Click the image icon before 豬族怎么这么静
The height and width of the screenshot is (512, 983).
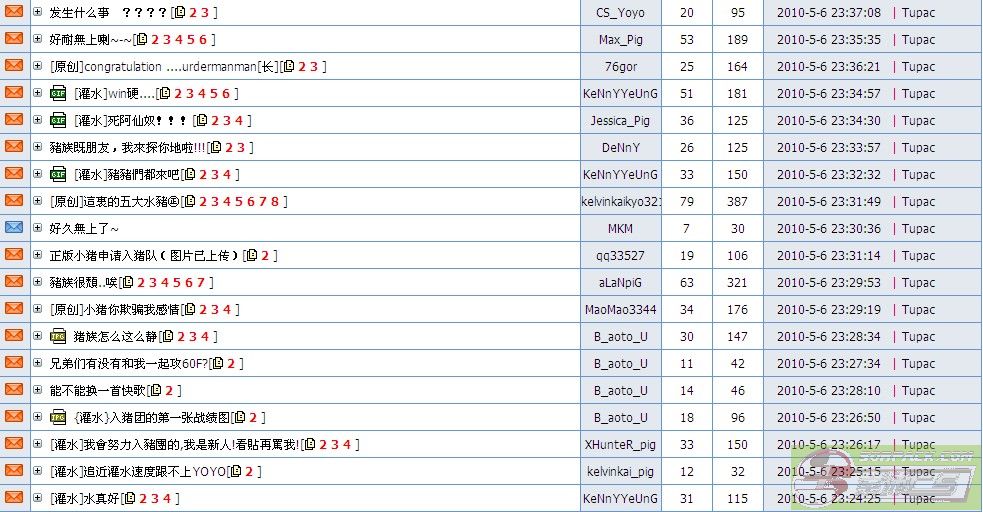pyautogui.click(x=58, y=336)
